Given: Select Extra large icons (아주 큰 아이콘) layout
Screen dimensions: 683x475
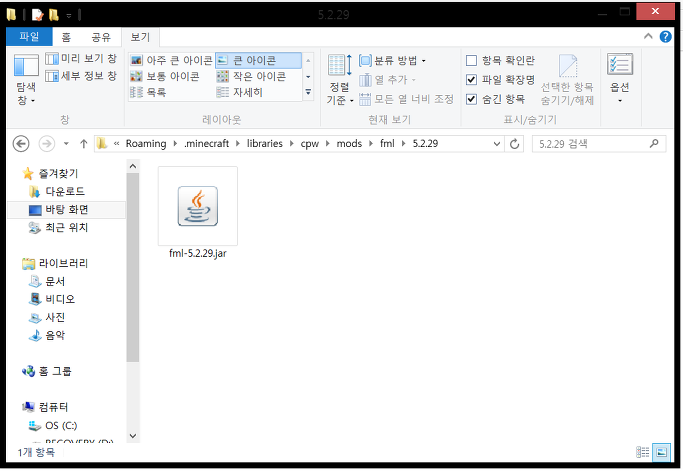Looking at the screenshot, I should point(172,60).
